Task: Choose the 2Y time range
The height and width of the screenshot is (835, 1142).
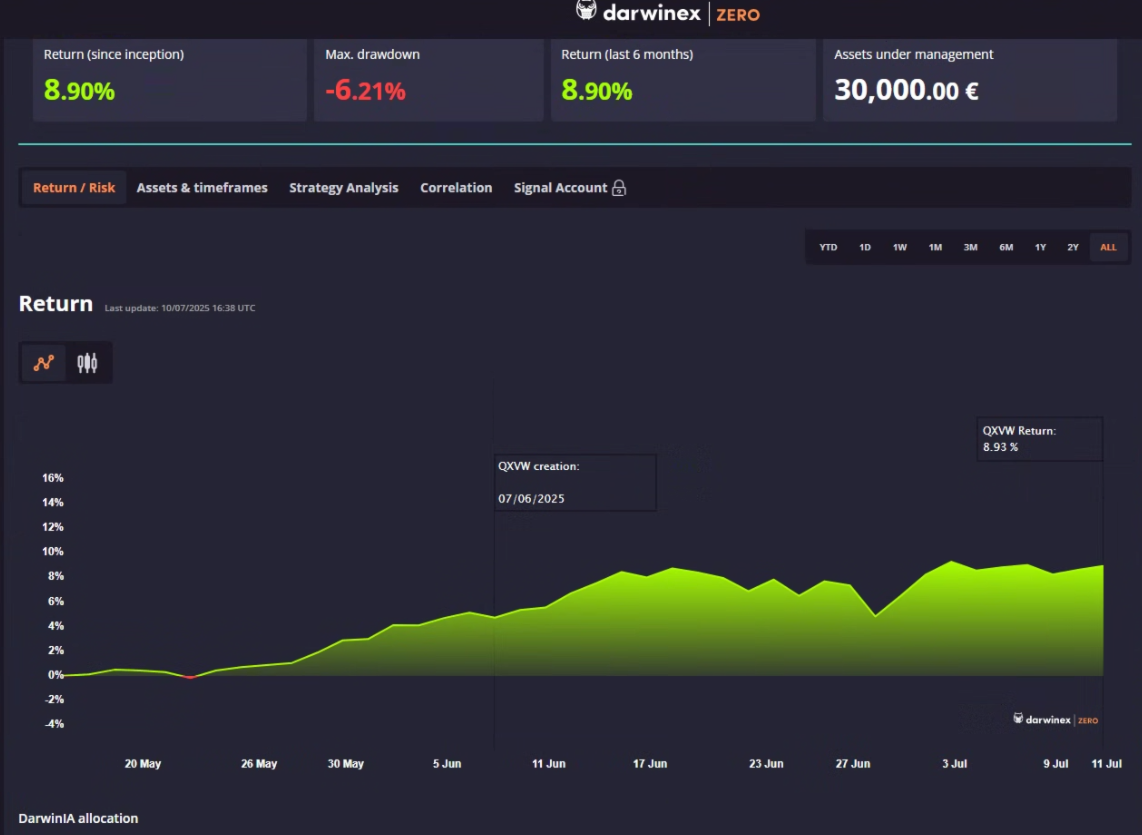Action: pos(1073,247)
